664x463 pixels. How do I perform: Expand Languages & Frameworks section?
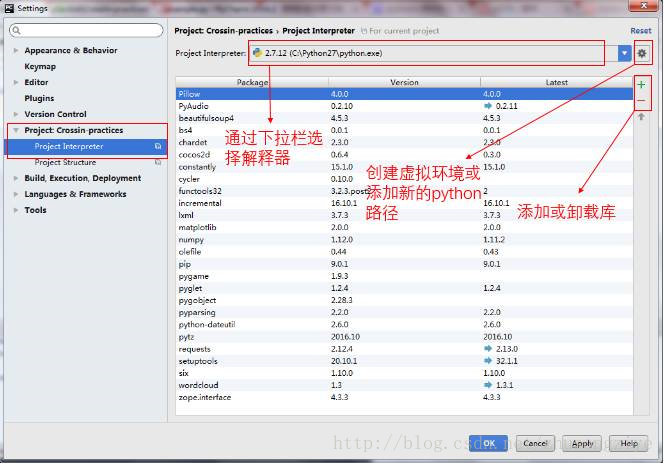coord(16,194)
